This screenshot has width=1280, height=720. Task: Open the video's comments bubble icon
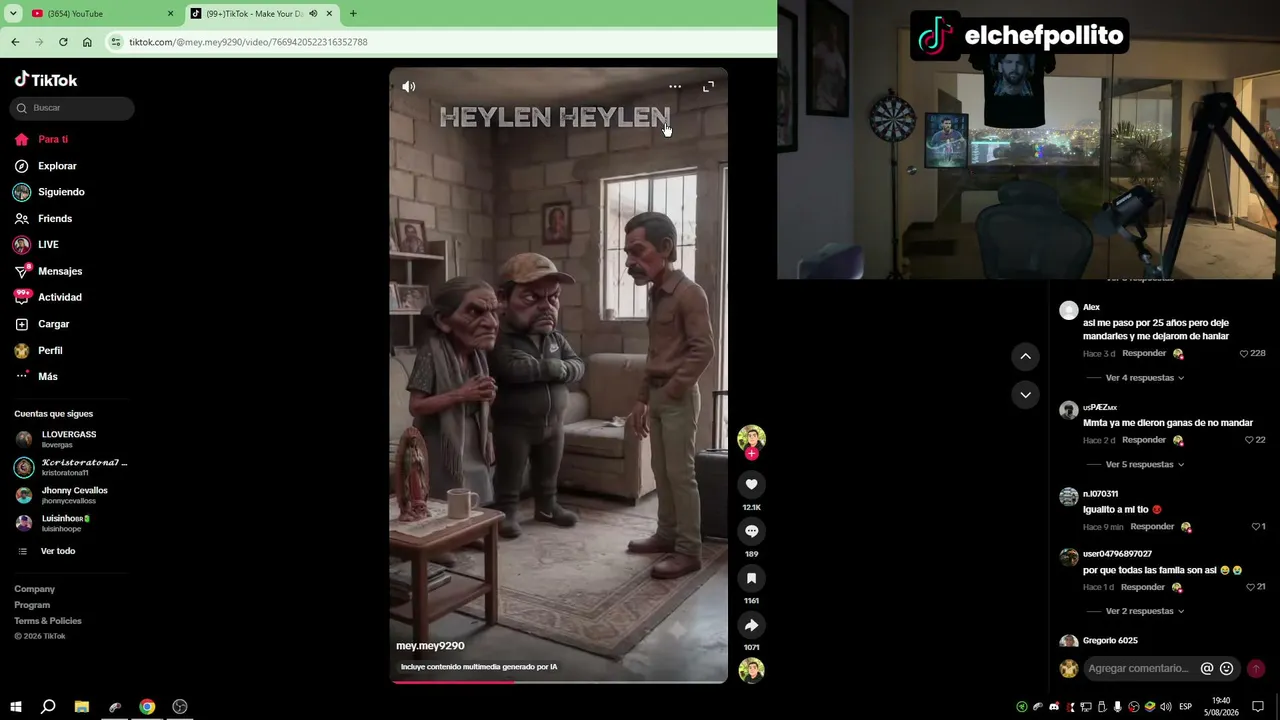tap(751, 531)
